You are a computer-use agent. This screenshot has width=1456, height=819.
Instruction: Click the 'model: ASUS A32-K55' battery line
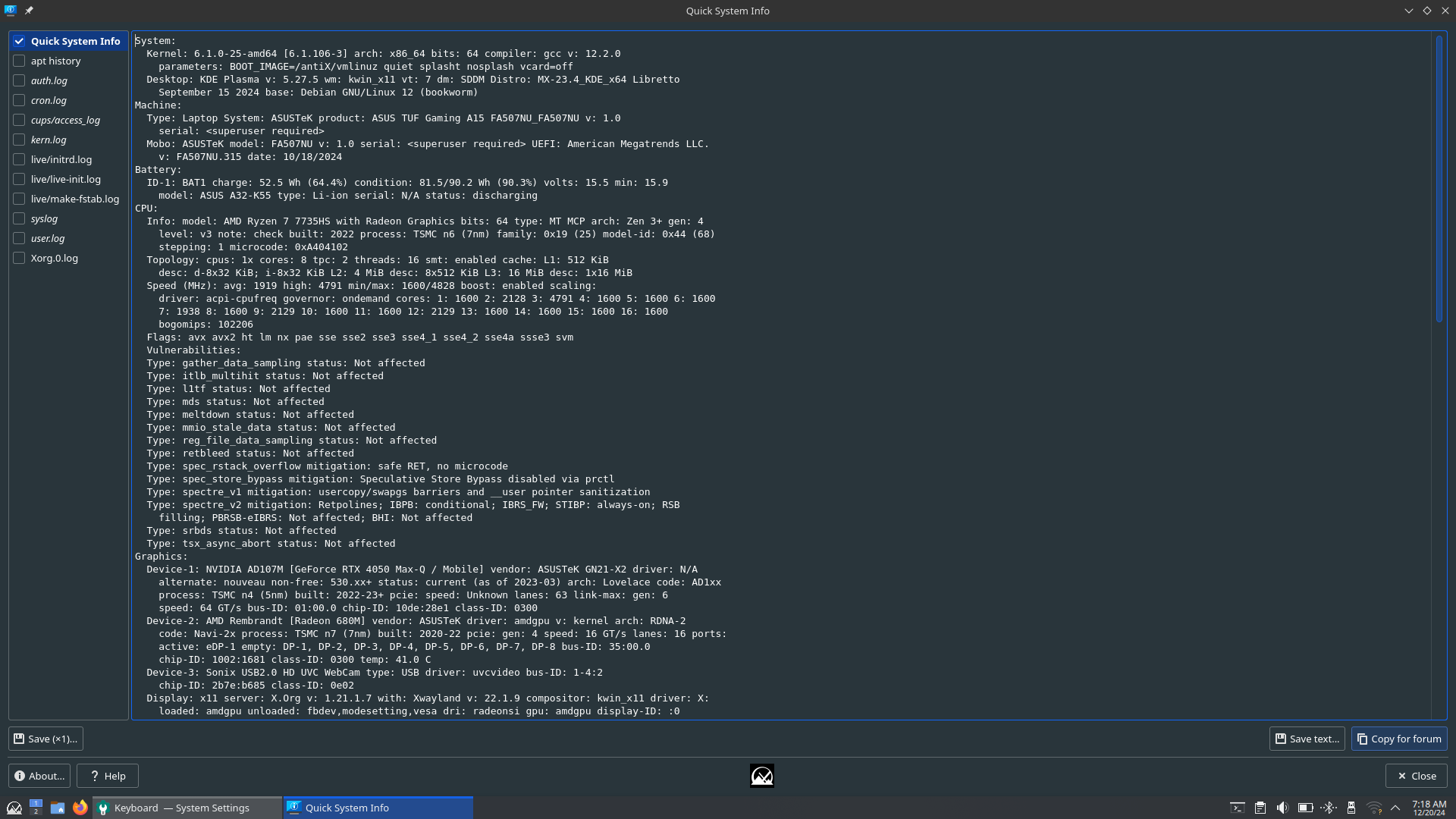coord(348,196)
